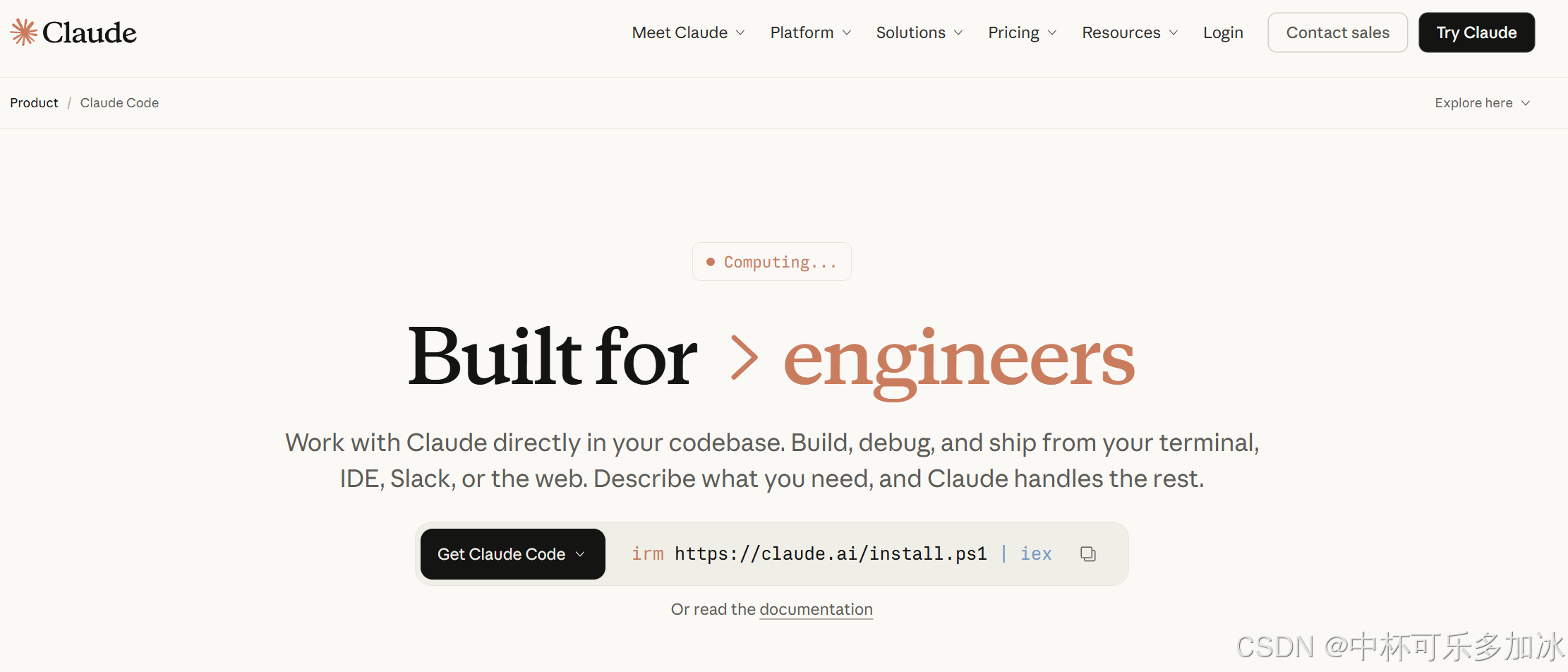Click the Claude Code breadcrumb

click(119, 103)
